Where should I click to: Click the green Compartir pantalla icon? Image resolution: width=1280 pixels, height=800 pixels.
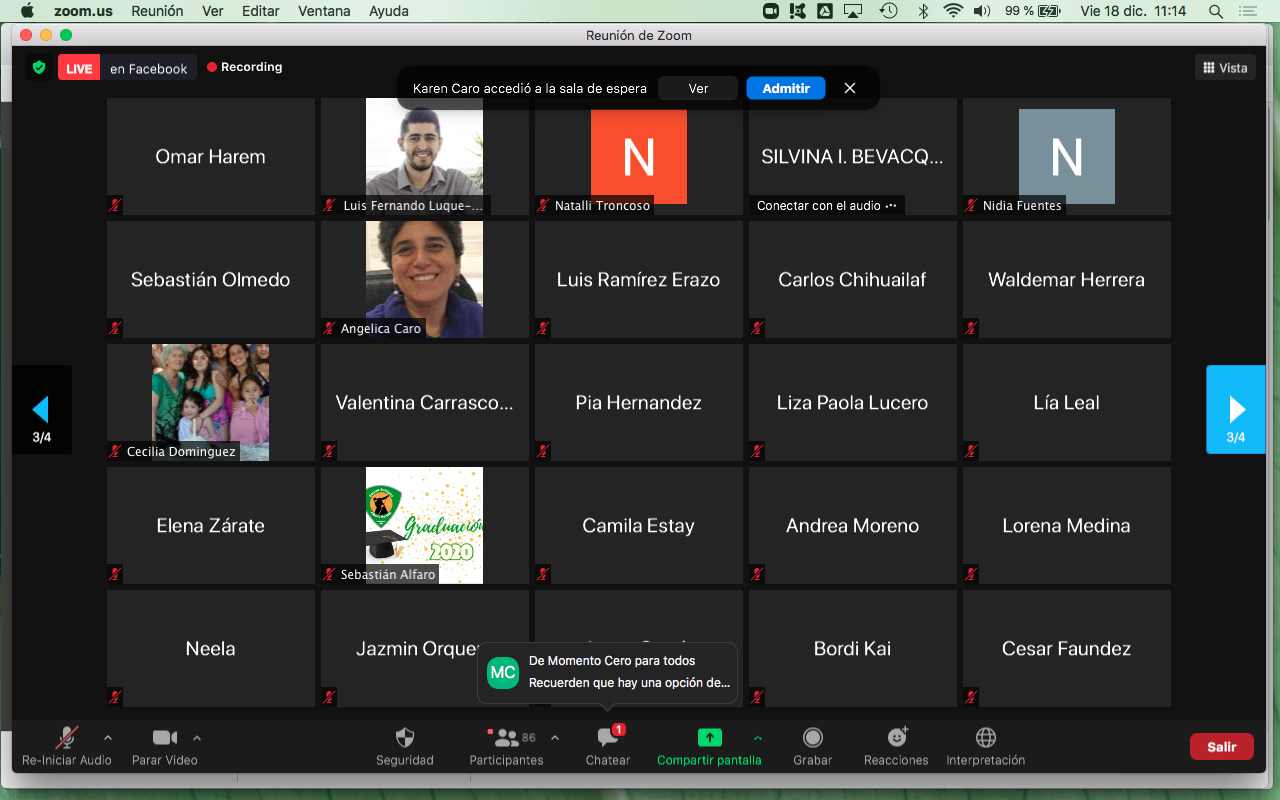[709, 738]
